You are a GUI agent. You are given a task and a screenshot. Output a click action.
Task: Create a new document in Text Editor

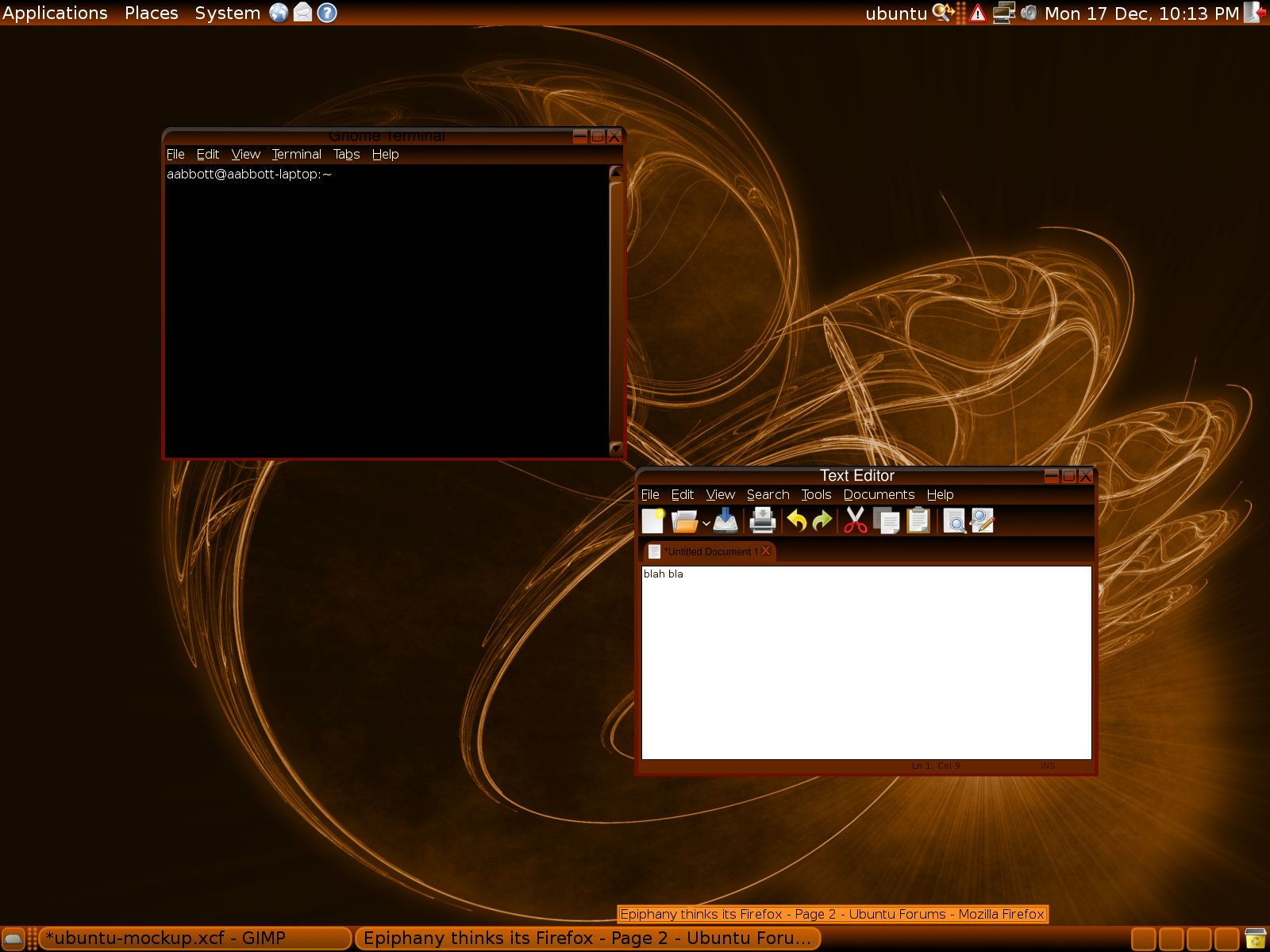pos(652,521)
